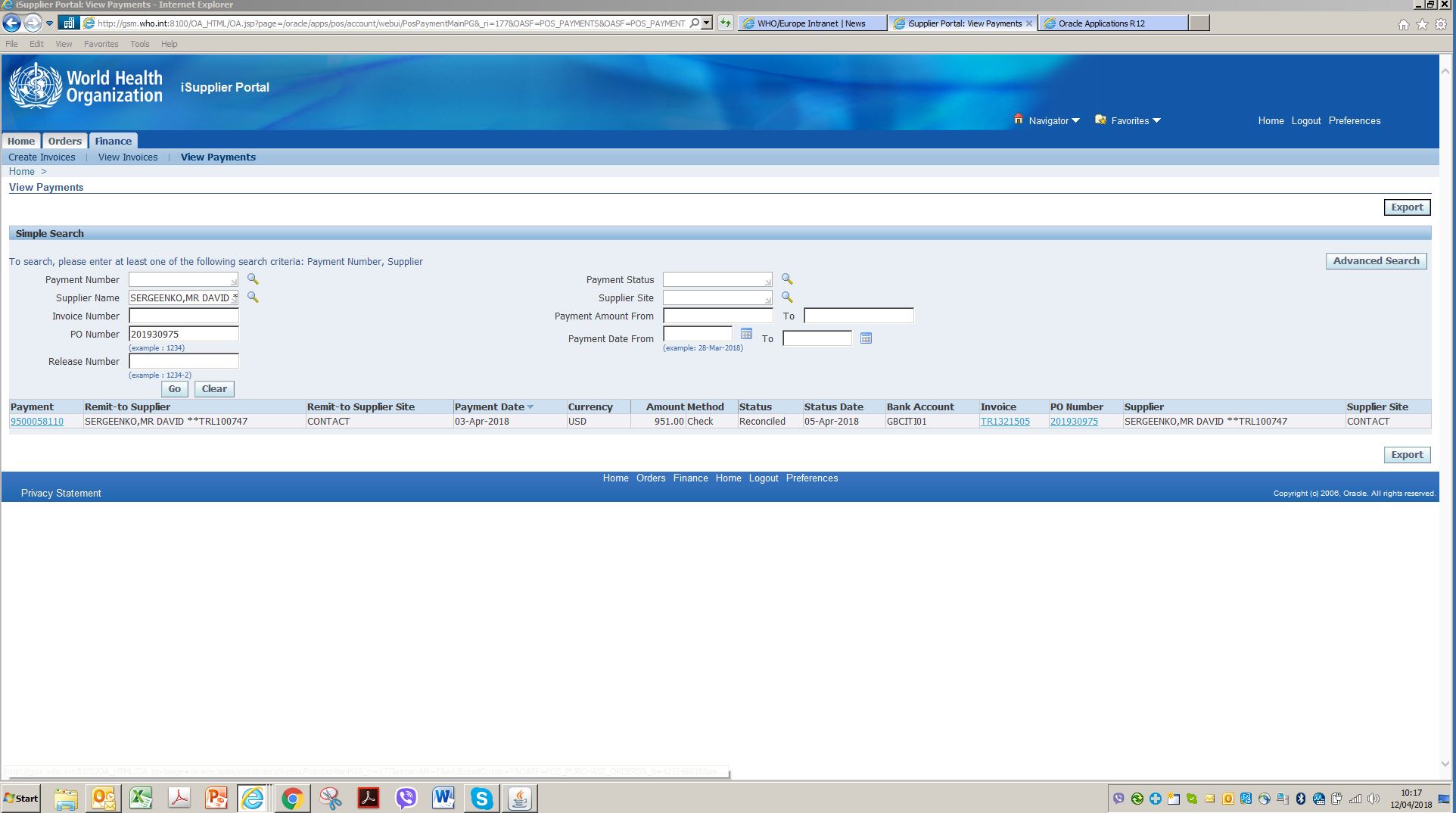Screen dimensions: 1456x813
Task: Sort by the Payment Date column
Action: pos(490,407)
